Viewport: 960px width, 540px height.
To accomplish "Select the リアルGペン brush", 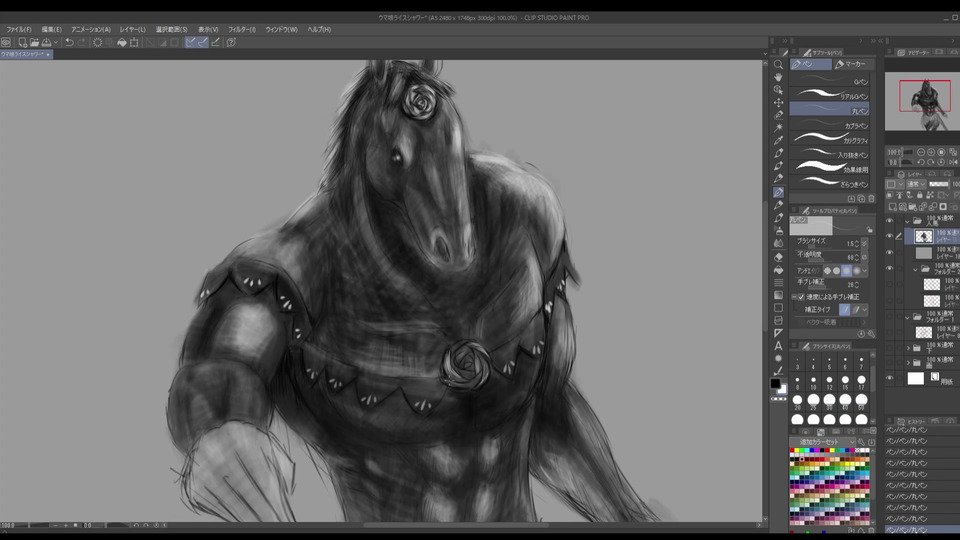I will click(830, 95).
